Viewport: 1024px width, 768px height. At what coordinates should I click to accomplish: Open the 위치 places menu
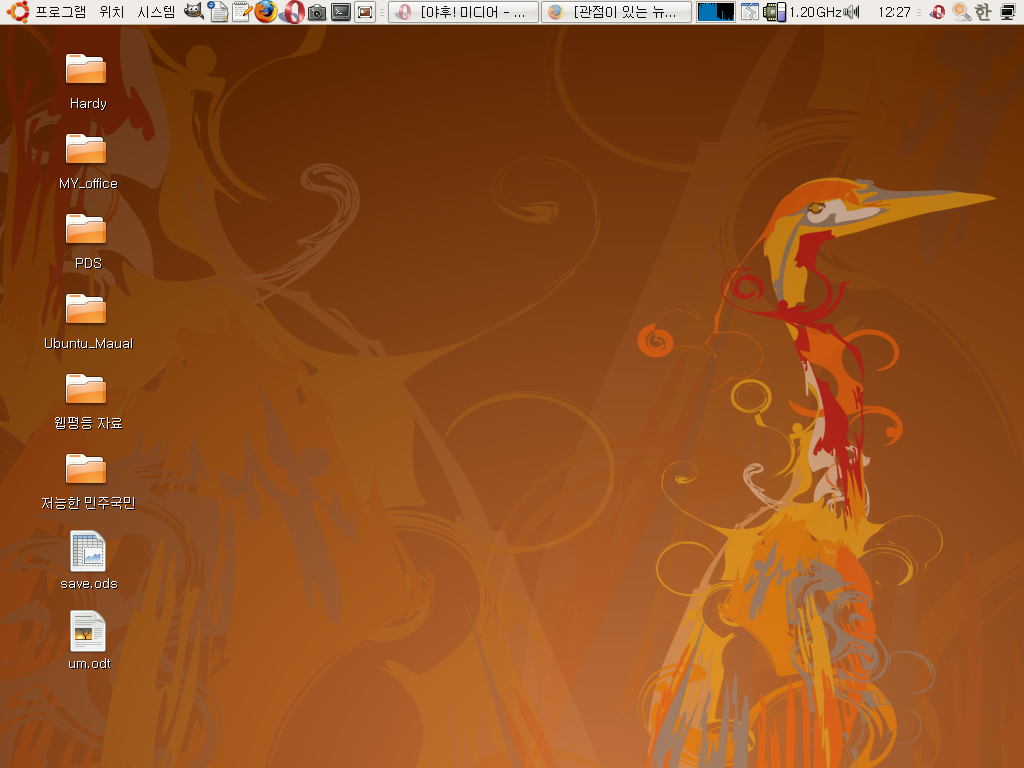click(x=112, y=12)
